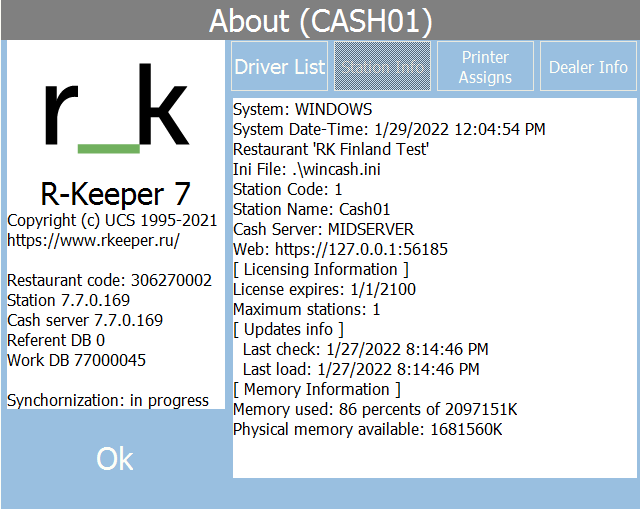The height and width of the screenshot is (509, 640).
Task: Select the 'Synchornization: in progress' status
Action: [108, 400]
